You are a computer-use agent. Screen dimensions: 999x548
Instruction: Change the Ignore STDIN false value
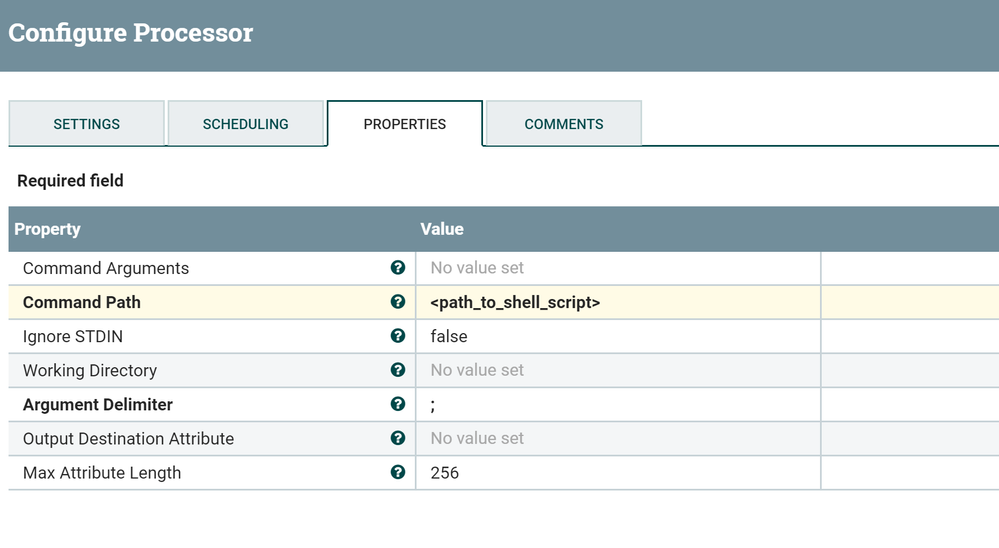(617, 336)
